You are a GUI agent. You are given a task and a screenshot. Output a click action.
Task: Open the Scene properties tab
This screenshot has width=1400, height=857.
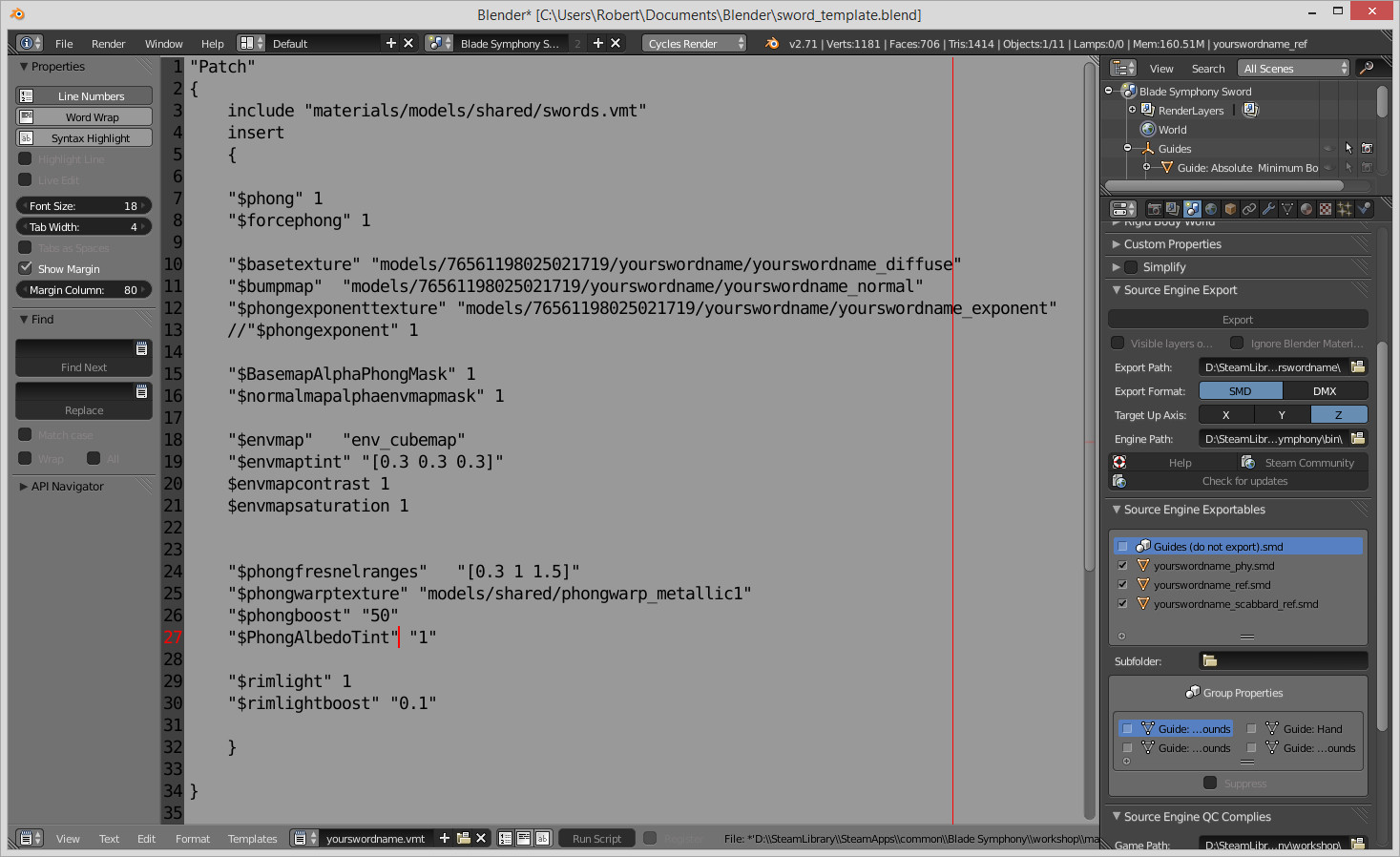pos(1192,209)
